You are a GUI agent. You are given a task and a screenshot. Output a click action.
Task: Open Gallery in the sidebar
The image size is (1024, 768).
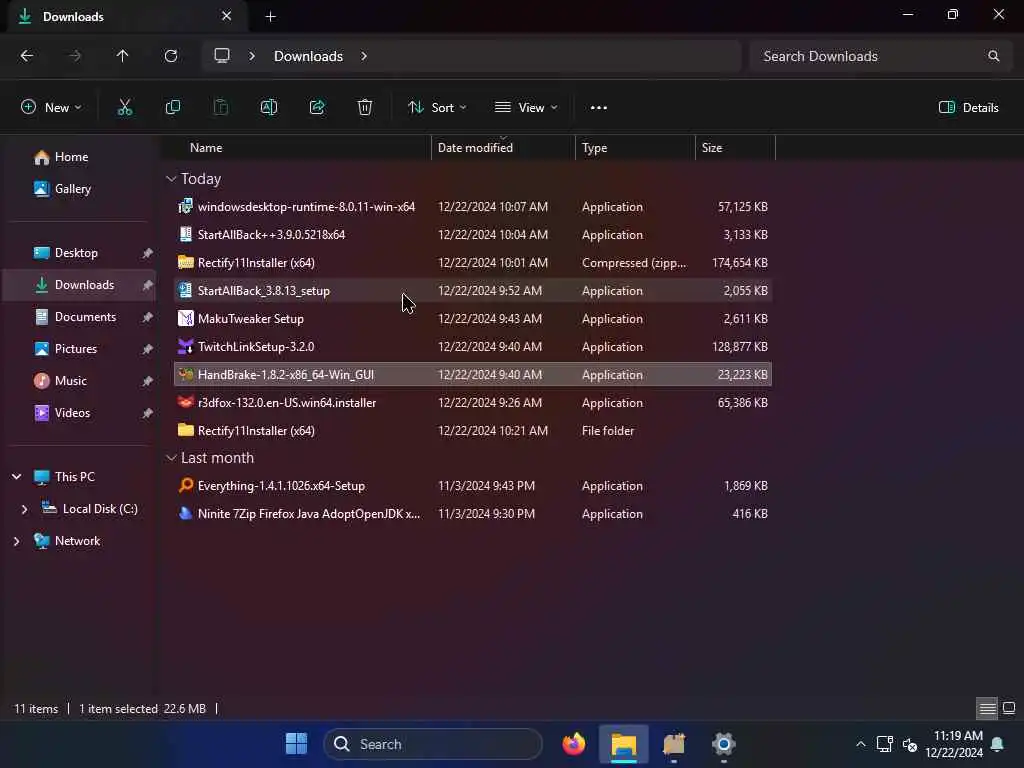(80, 189)
